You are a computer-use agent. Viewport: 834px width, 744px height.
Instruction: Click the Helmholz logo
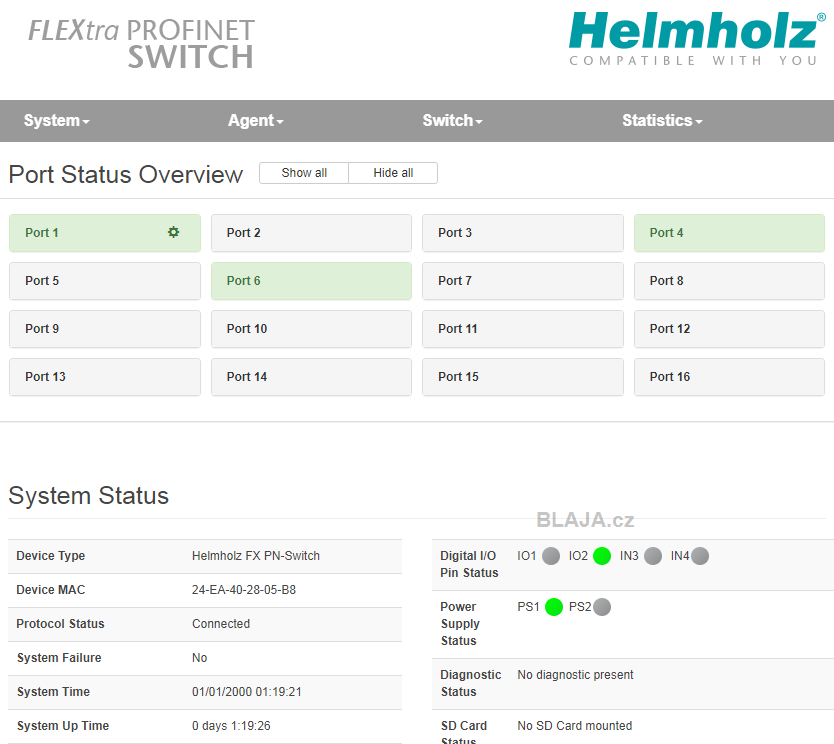tap(697, 38)
